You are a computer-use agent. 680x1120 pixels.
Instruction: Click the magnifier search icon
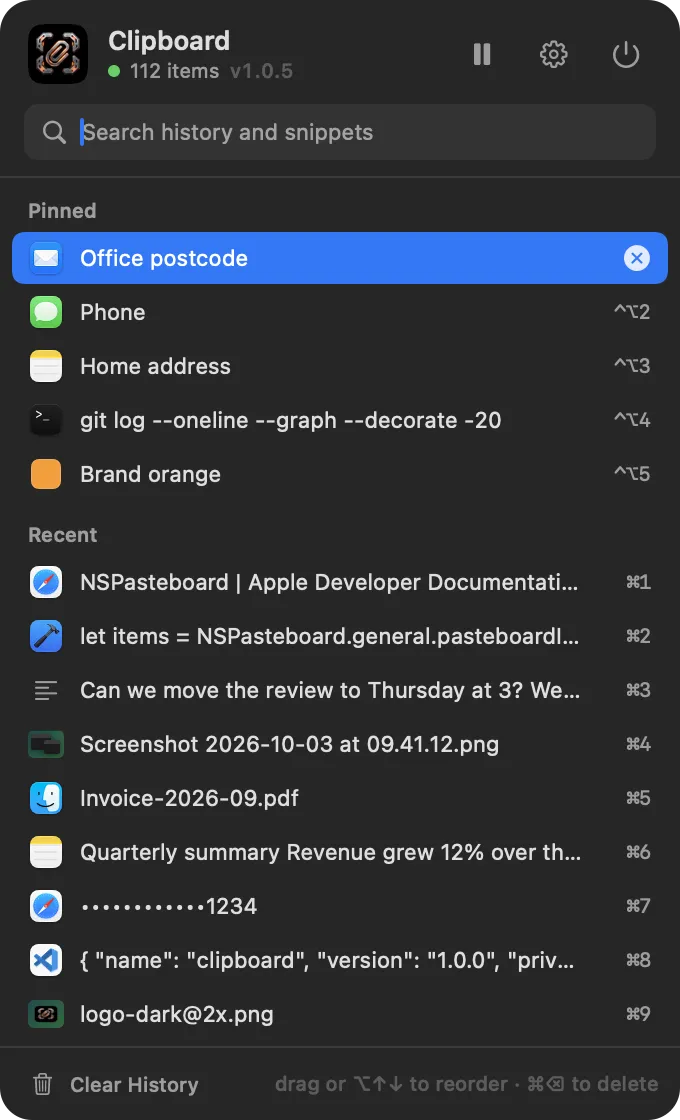(x=54, y=132)
